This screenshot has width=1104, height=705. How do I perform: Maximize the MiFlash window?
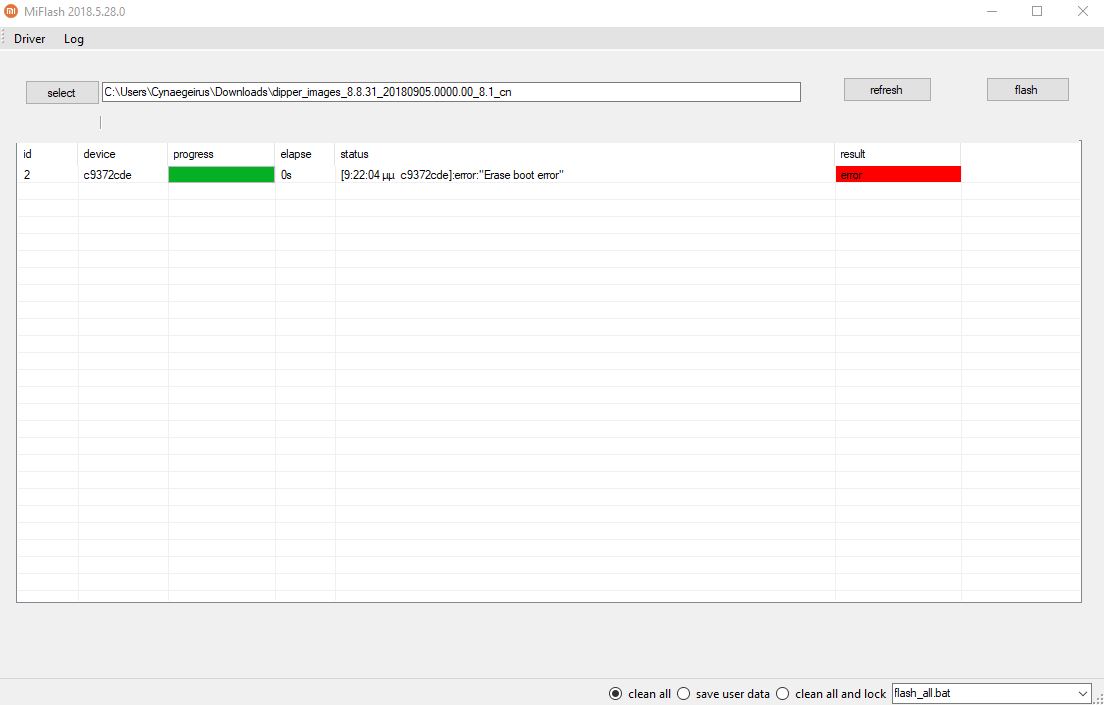point(1036,11)
